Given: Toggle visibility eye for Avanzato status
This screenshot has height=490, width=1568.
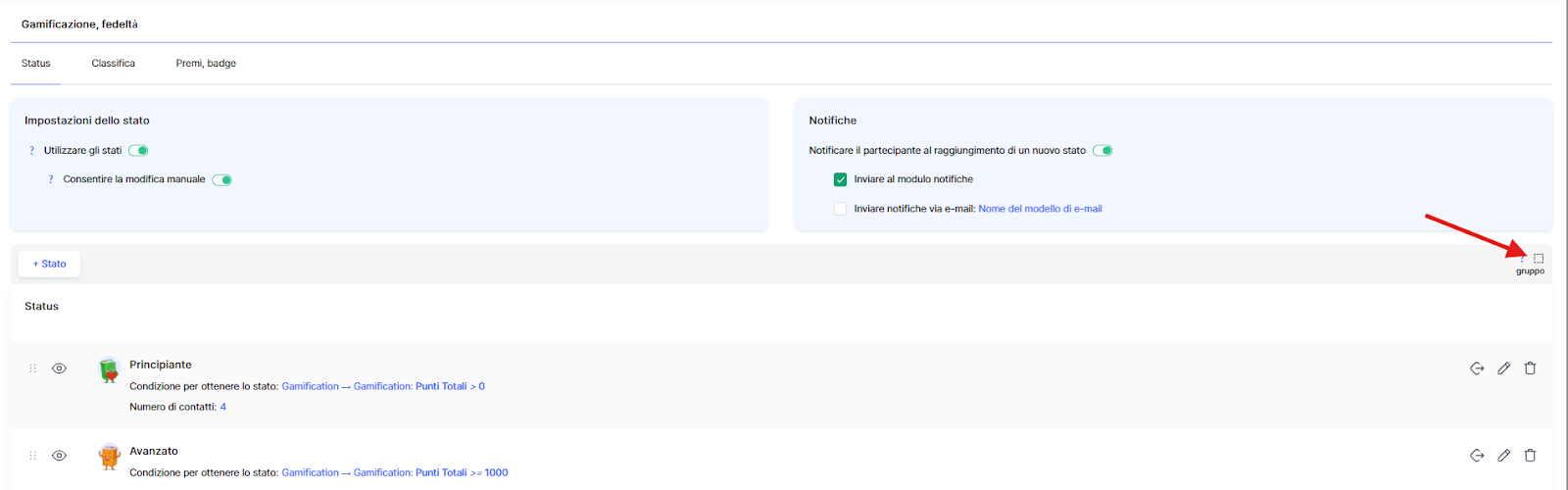Looking at the screenshot, I should coord(60,456).
